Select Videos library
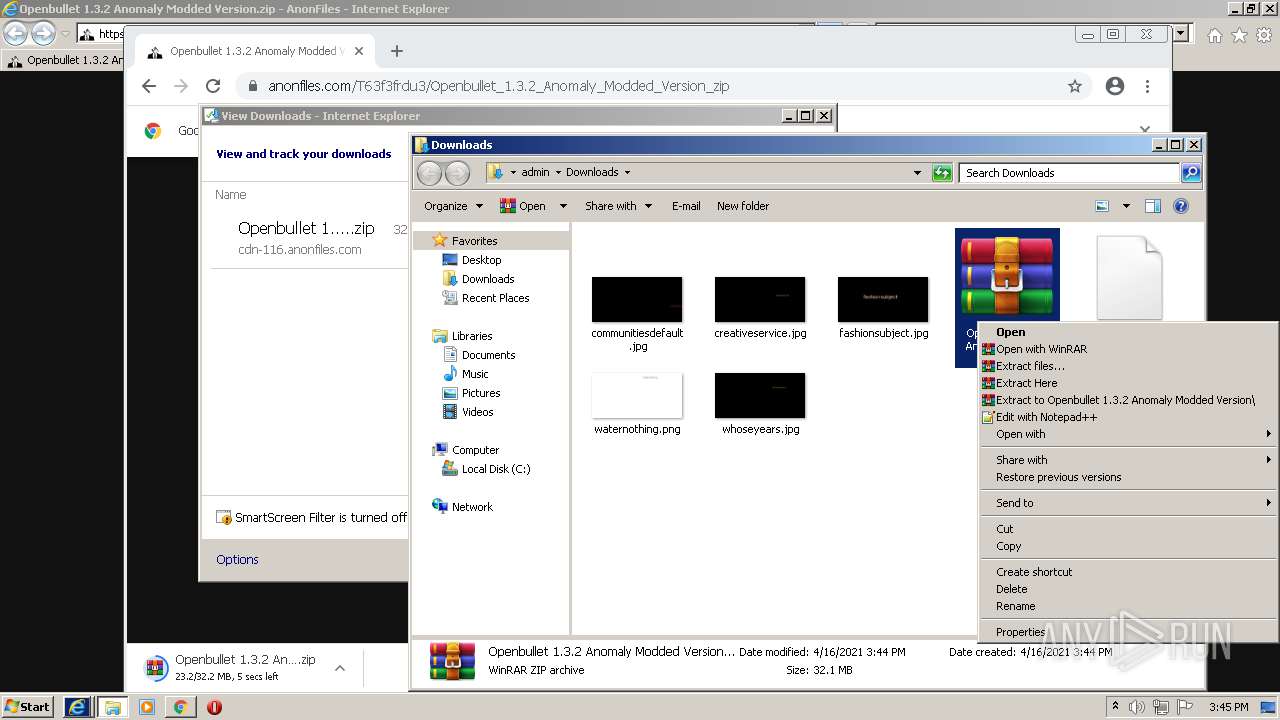This screenshot has width=1280, height=720. (x=477, y=412)
